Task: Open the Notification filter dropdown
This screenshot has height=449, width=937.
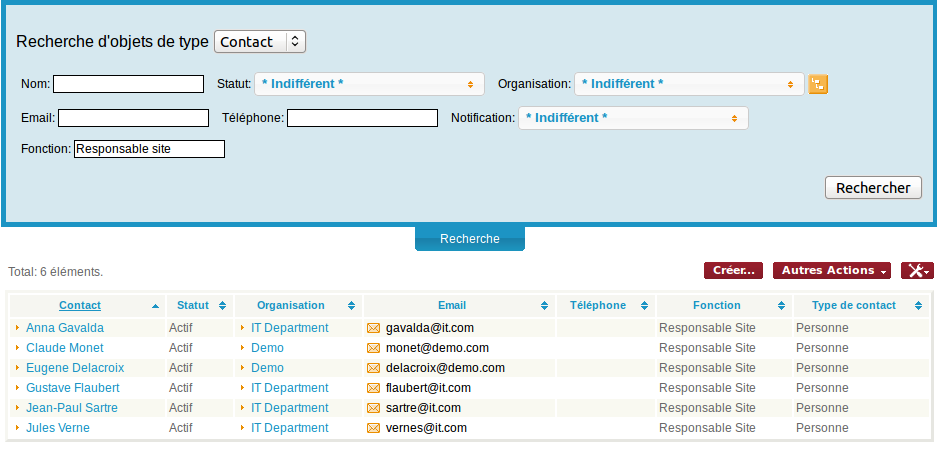Action: coord(632,118)
